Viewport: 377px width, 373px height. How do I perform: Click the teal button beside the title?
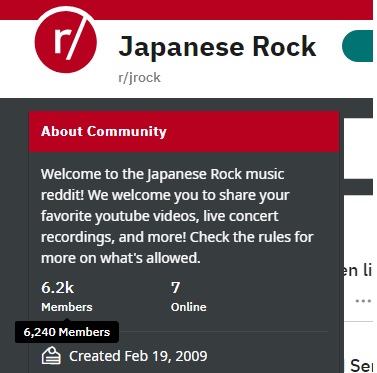click(x=358, y=46)
